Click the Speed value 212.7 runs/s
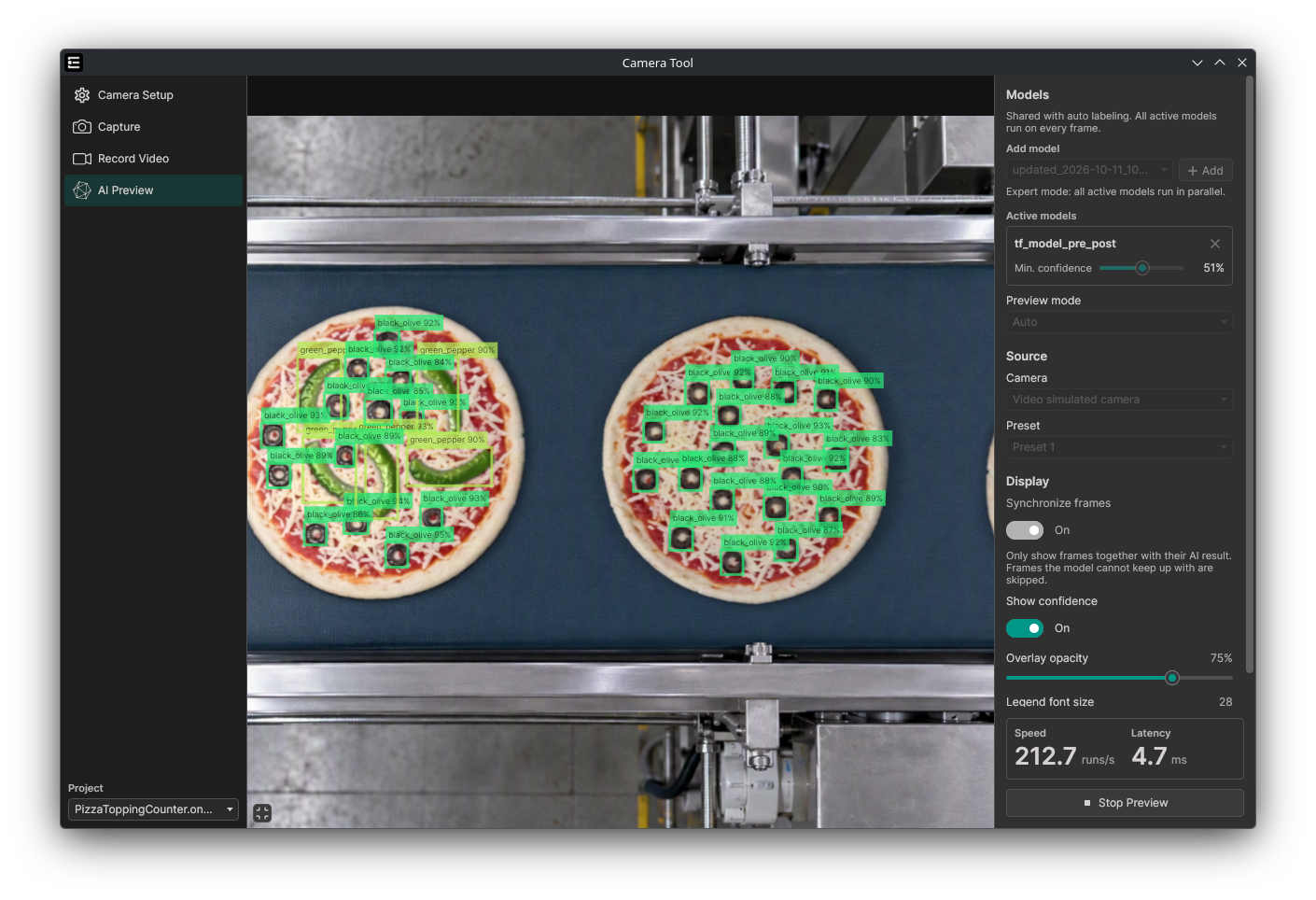The height and width of the screenshot is (900, 1316). coord(1065,756)
